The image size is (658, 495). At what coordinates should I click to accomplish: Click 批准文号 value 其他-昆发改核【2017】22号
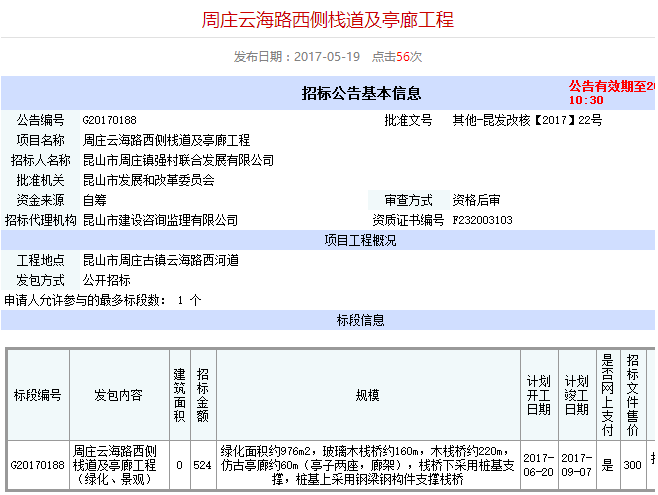pos(527,120)
